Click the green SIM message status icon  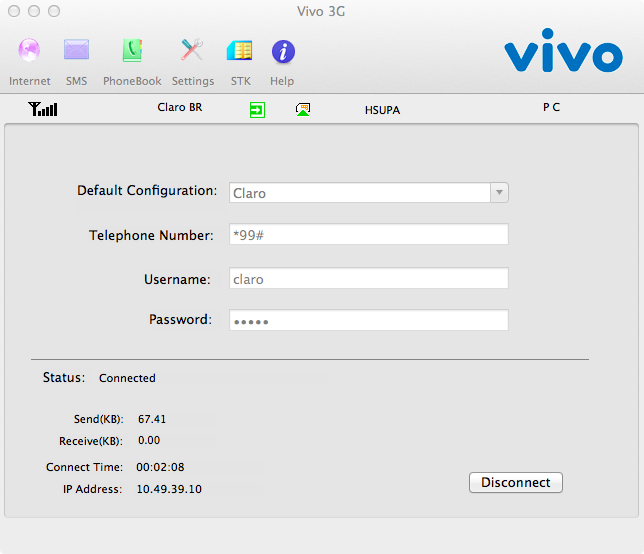click(303, 110)
